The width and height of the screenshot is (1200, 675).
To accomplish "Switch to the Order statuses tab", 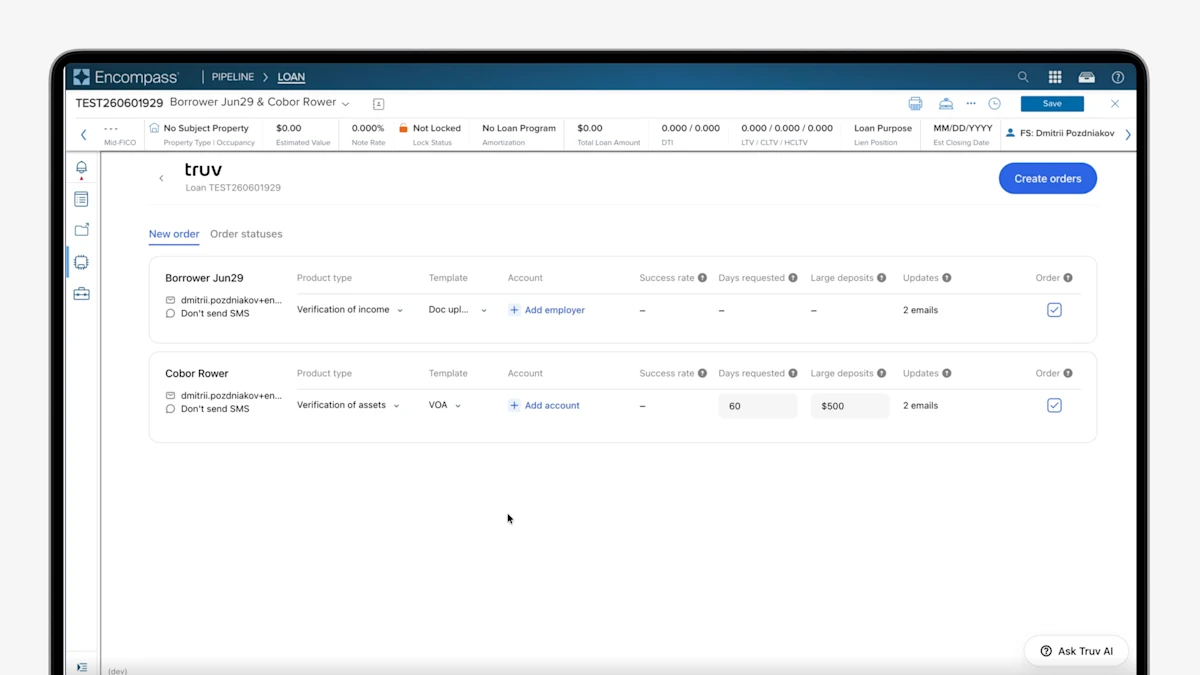I will [246, 234].
